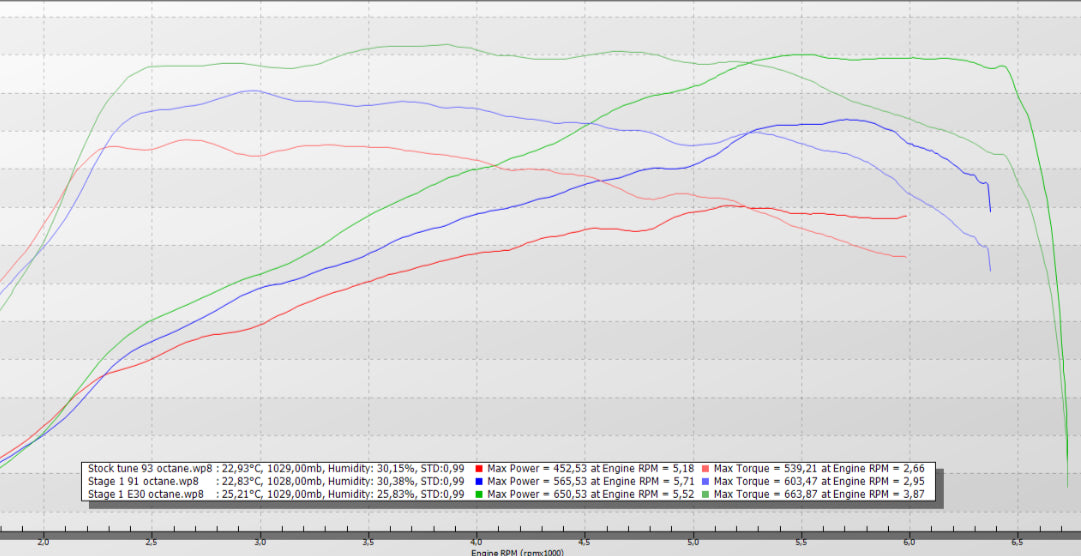The height and width of the screenshot is (556, 1081).
Task: Click the green Max Power legend swatch
Action: tap(479, 494)
